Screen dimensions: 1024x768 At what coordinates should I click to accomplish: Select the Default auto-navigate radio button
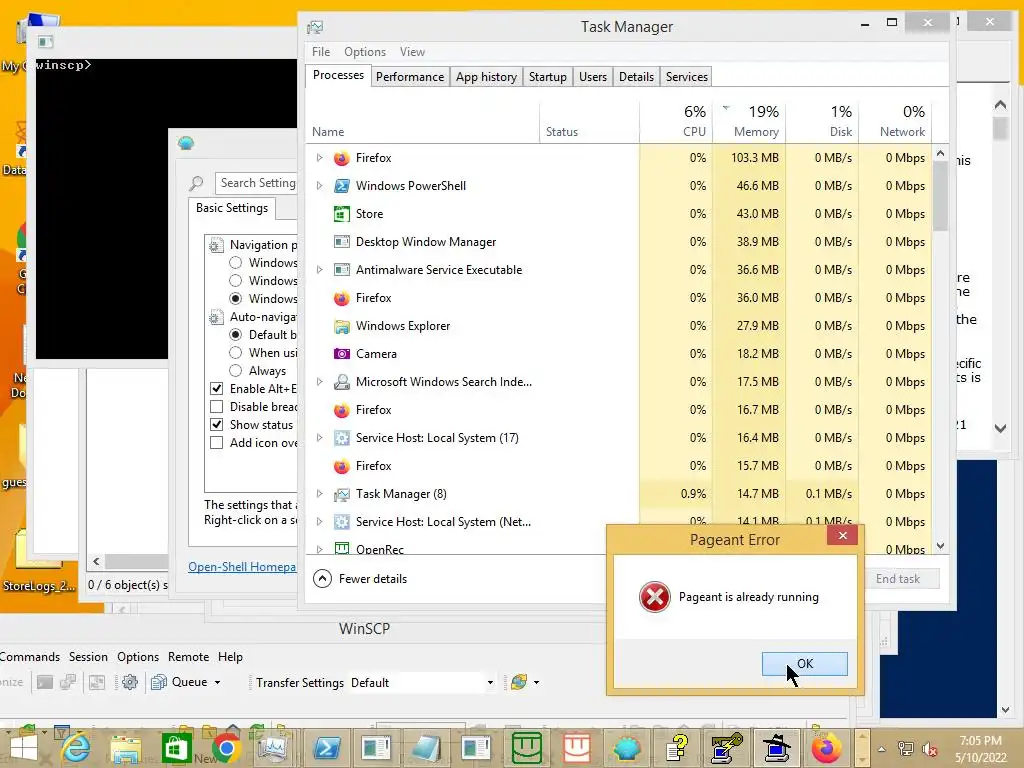(236, 334)
